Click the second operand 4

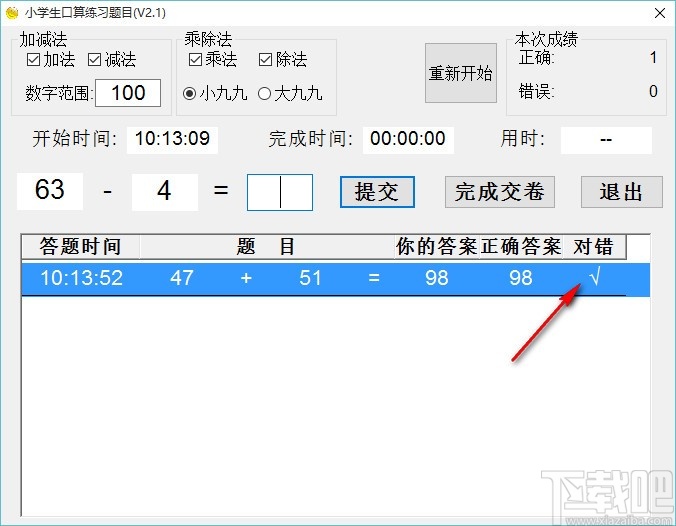point(164,191)
